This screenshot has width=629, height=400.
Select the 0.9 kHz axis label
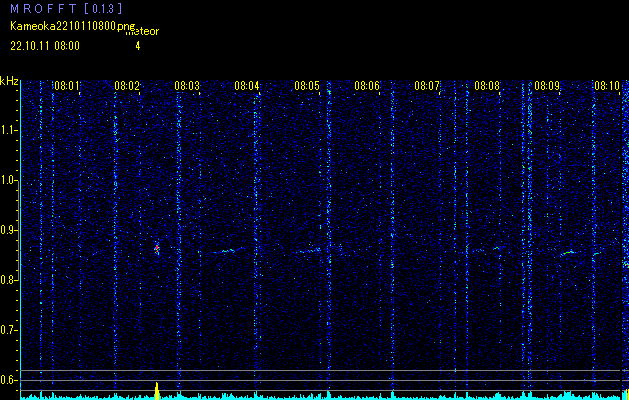[x=9, y=230]
